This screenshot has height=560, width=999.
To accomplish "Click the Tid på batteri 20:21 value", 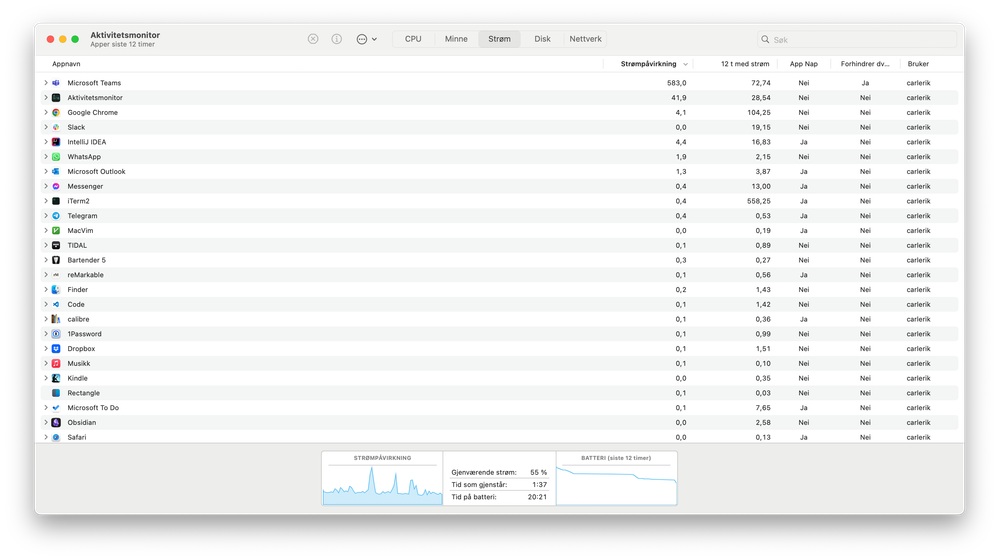I will point(537,497).
